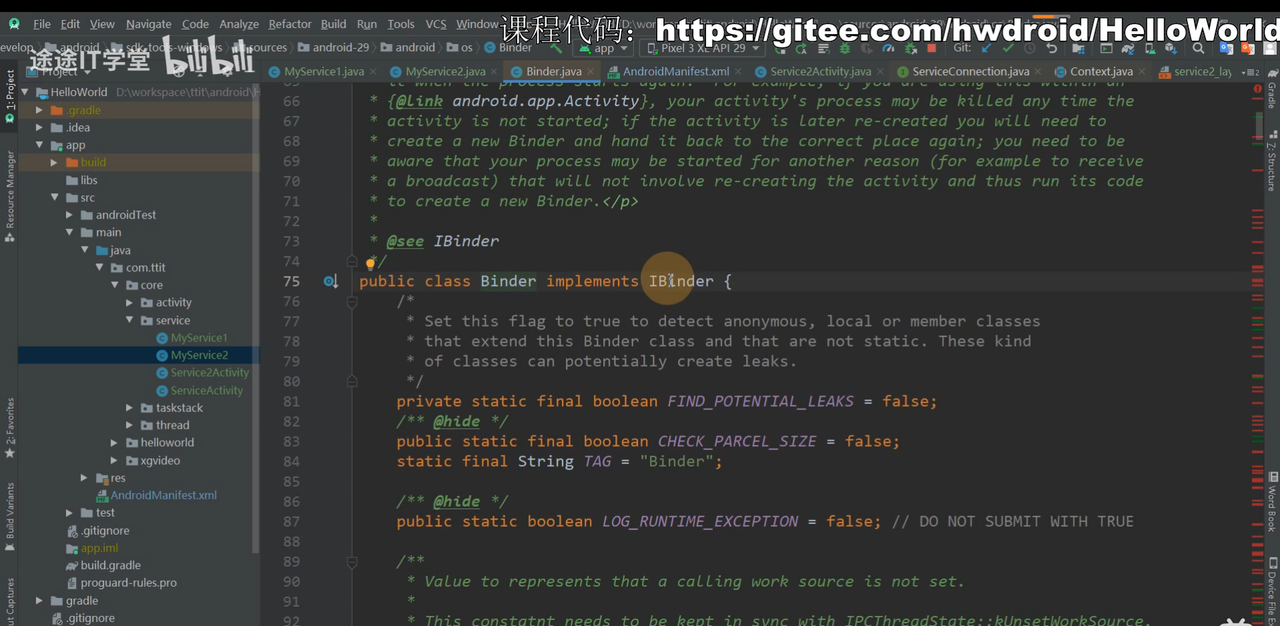Switch to MyService2.java tab
Image resolution: width=1280 pixels, height=626 pixels.
445,71
